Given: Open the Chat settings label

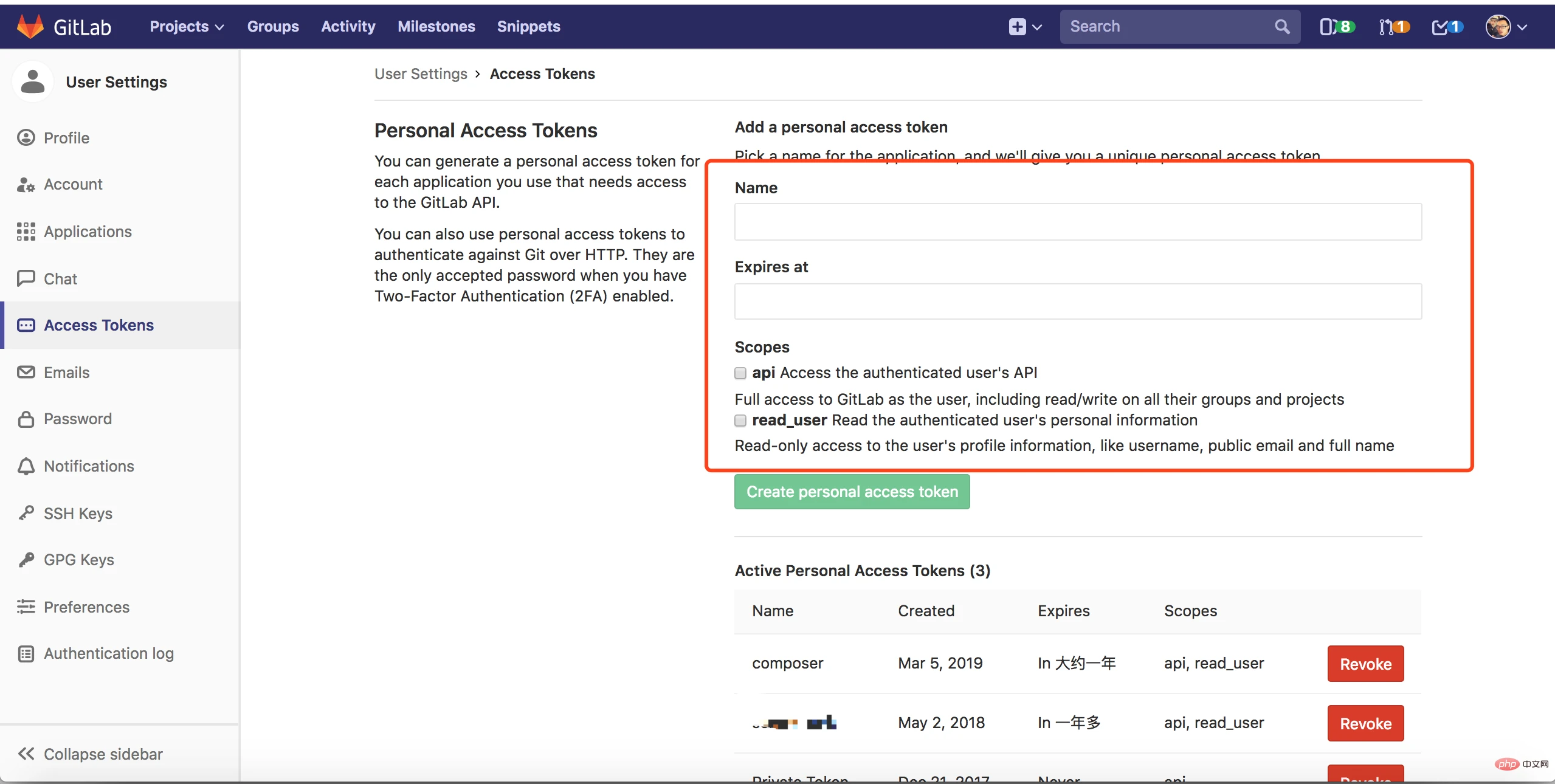Looking at the screenshot, I should click(61, 279).
